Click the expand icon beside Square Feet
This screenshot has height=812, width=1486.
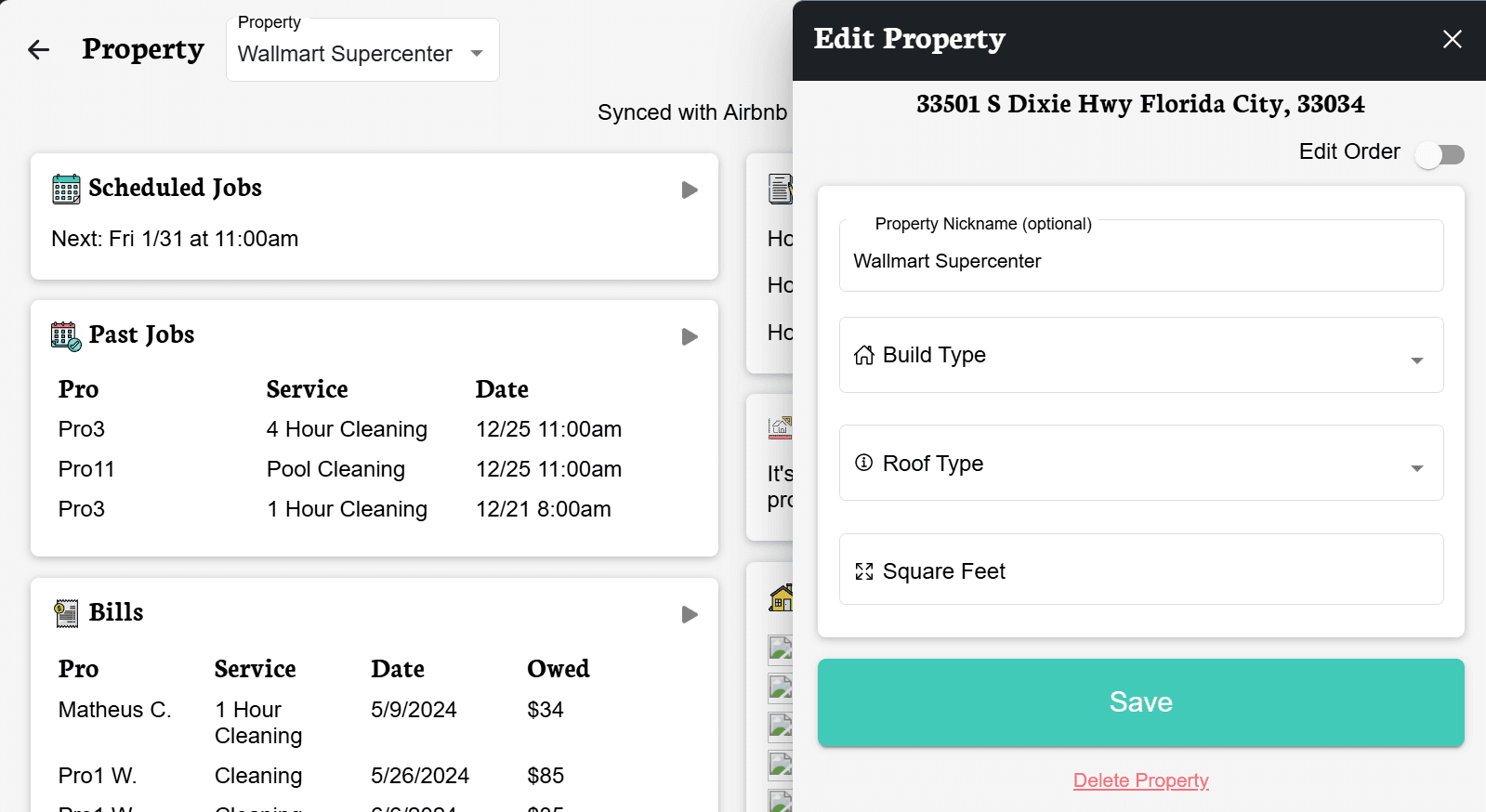[x=864, y=571]
